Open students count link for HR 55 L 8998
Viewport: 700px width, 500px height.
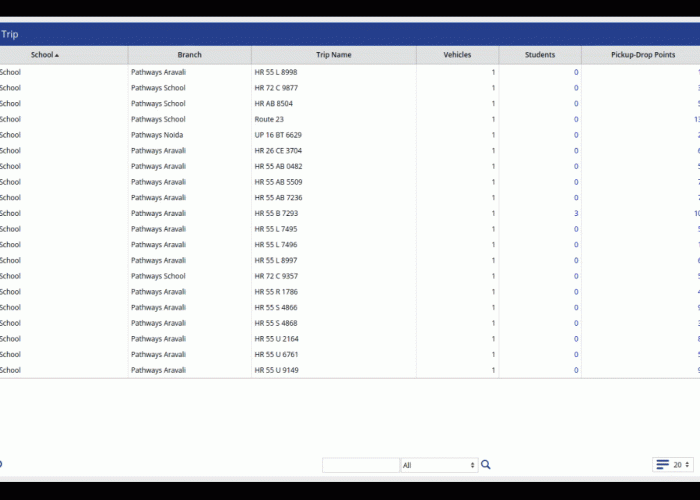pyautogui.click(x=576, y=72)
